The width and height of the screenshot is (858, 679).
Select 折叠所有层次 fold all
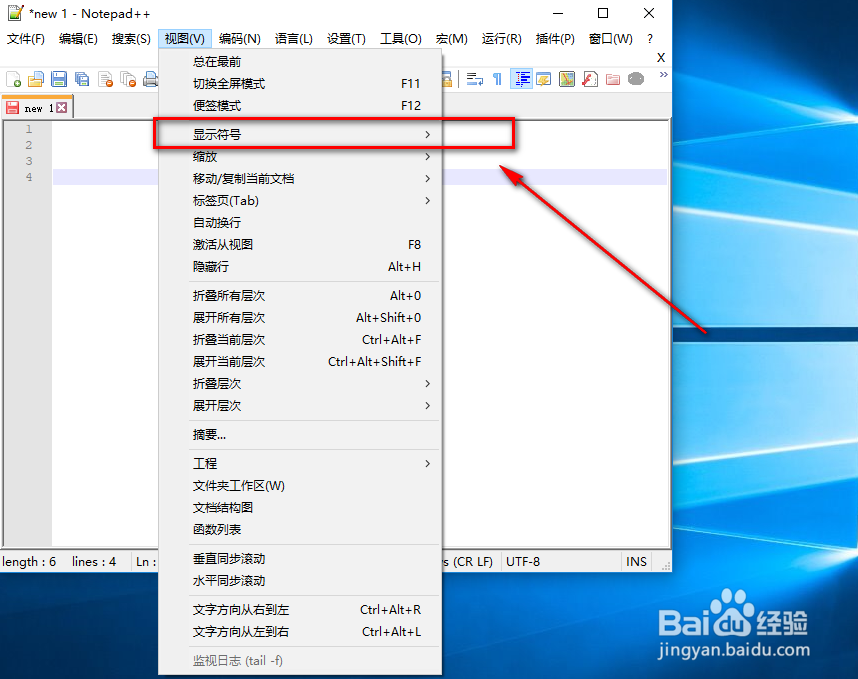300,295
